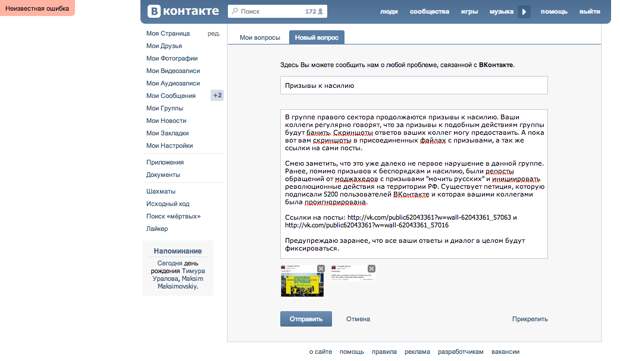Log out with выйти link

[590, 11]
